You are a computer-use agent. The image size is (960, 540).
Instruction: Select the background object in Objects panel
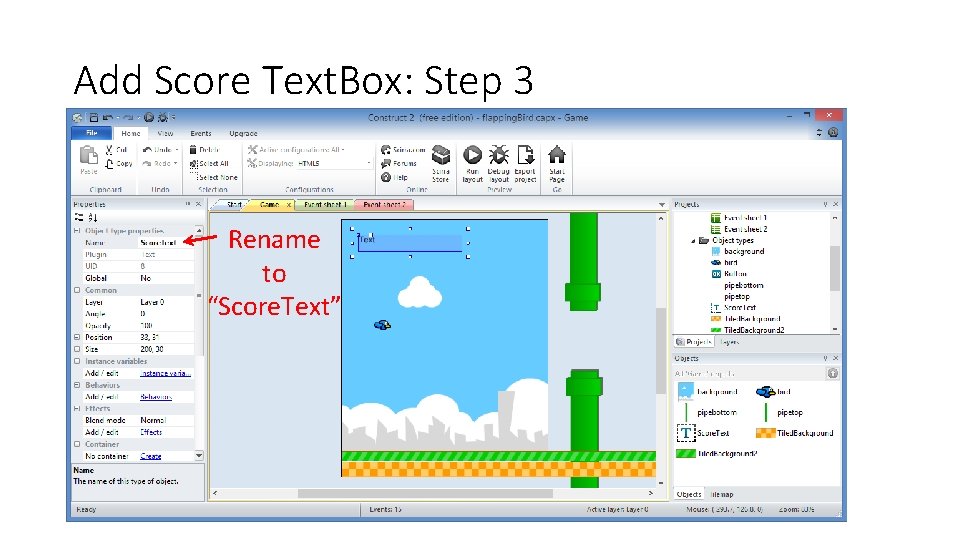point(708,392)
